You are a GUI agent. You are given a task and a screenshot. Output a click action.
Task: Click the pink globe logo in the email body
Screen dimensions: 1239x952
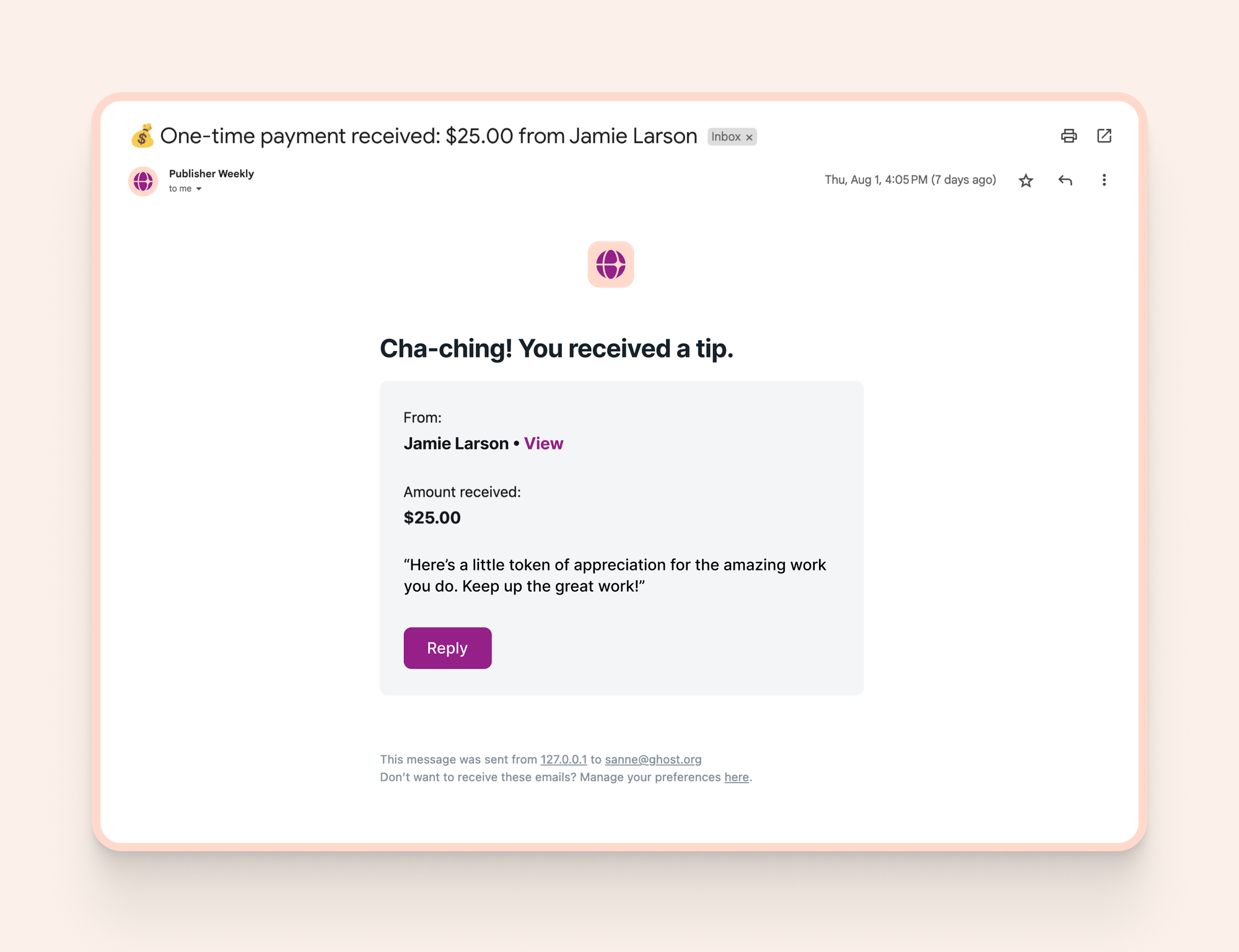(611, 264)
